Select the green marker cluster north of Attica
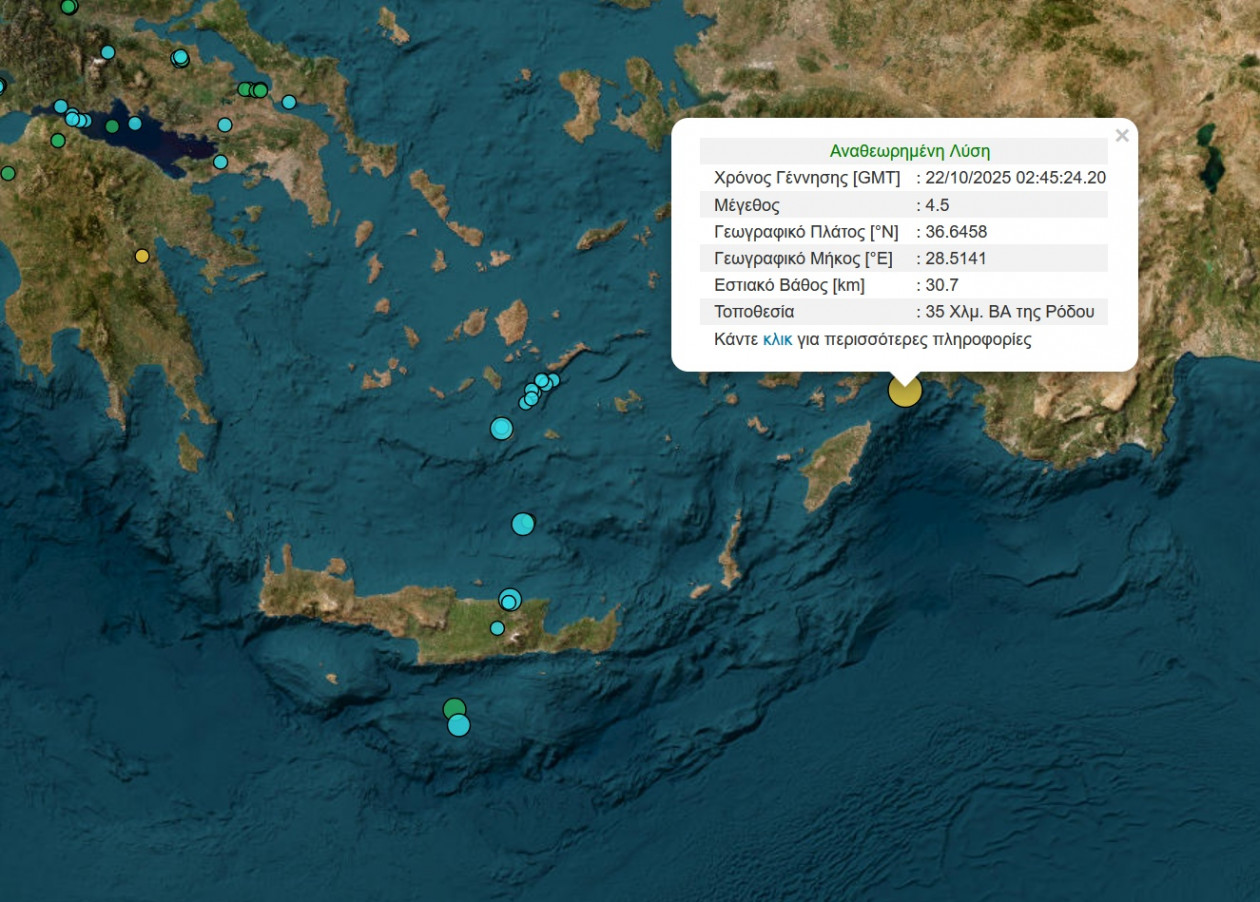Screen dimensions: 1260x902 (x=252, y=90)
